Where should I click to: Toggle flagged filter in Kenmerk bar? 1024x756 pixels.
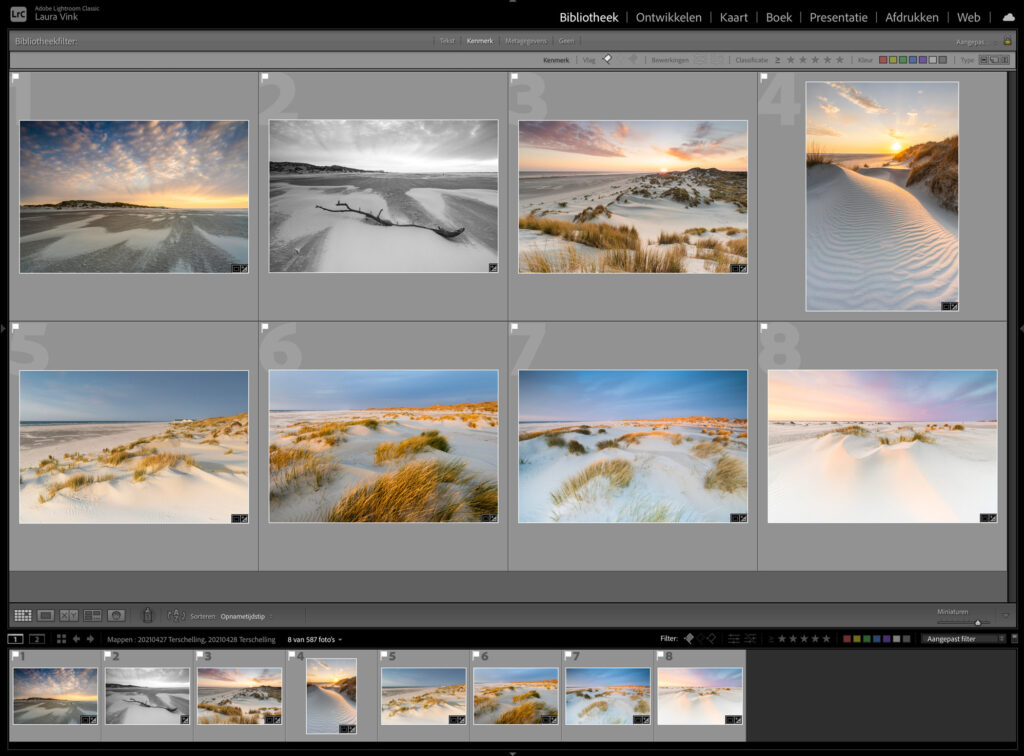[x=607, y=60]
